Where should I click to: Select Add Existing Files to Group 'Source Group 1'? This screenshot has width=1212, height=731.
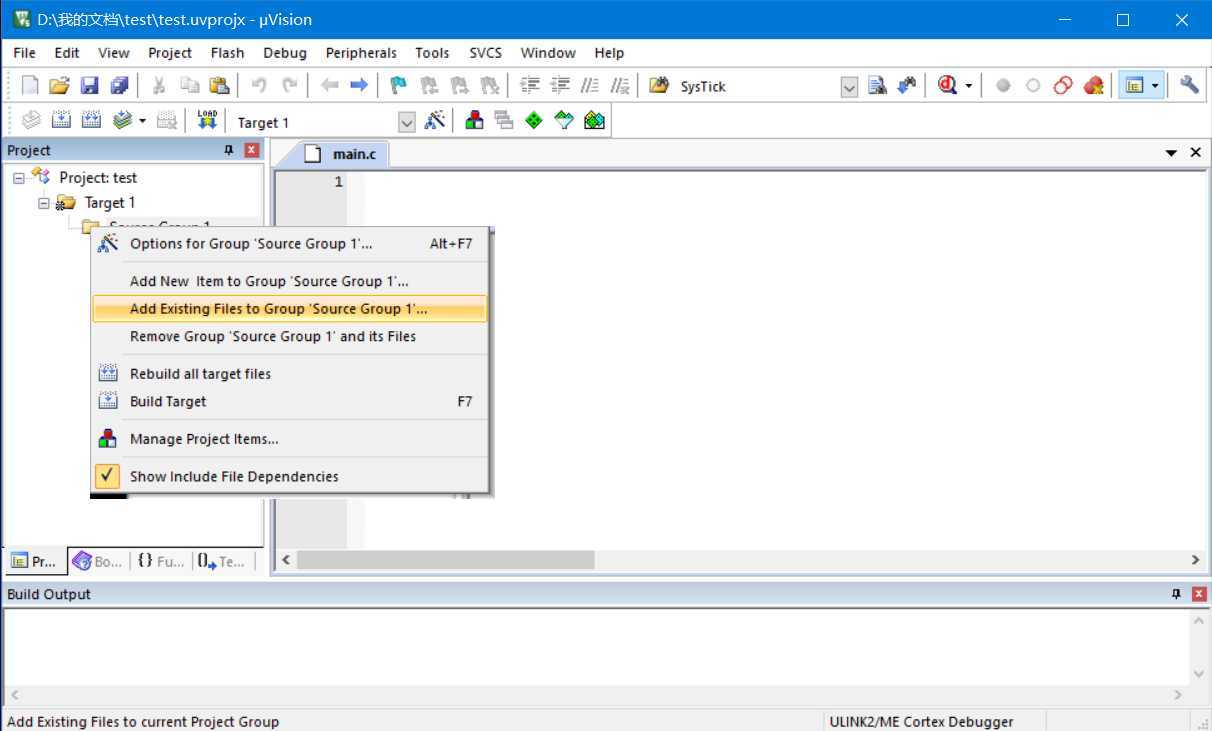pos(289,309)
